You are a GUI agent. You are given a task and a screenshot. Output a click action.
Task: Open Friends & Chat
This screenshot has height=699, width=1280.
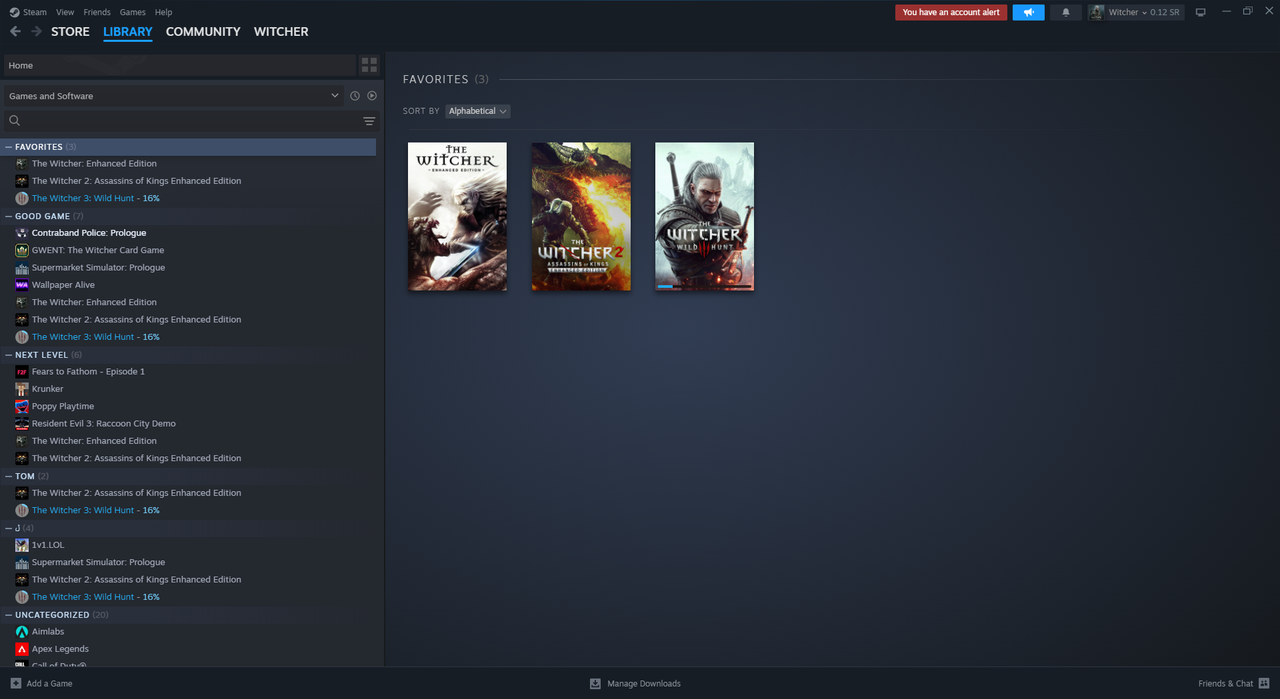coord(1226,683)
